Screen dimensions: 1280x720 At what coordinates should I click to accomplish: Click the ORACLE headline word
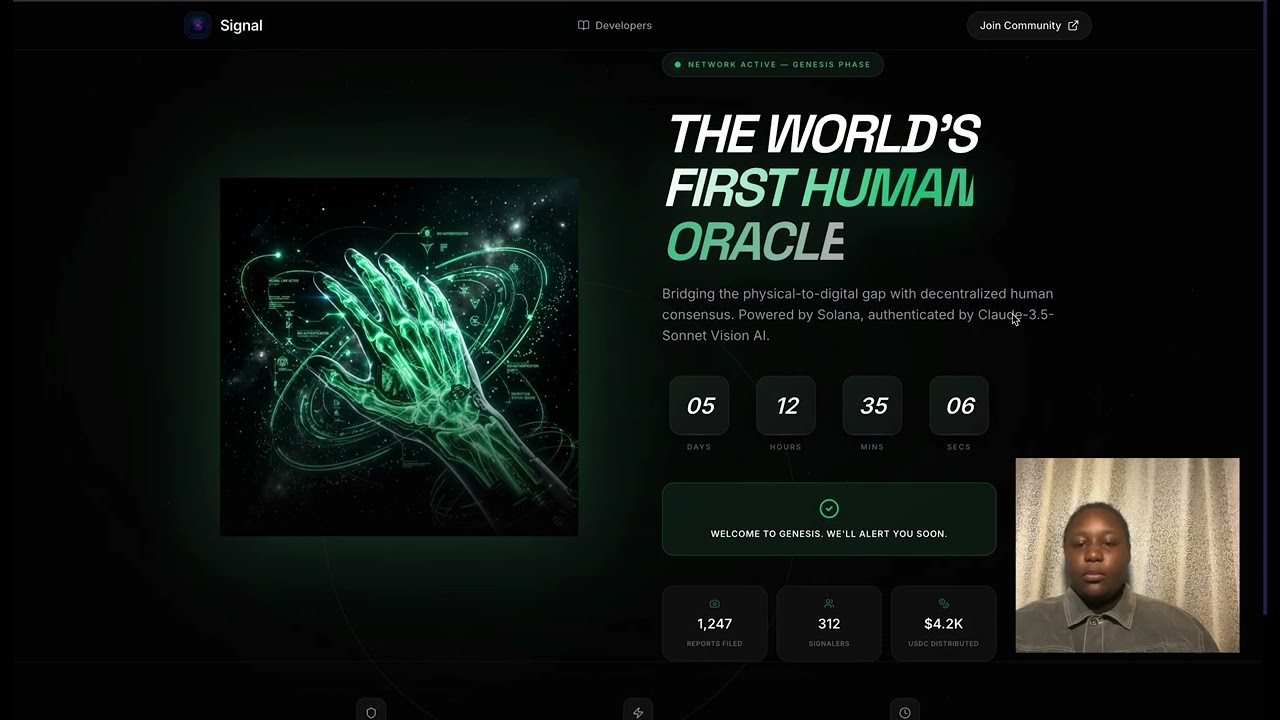pos(755,242)
